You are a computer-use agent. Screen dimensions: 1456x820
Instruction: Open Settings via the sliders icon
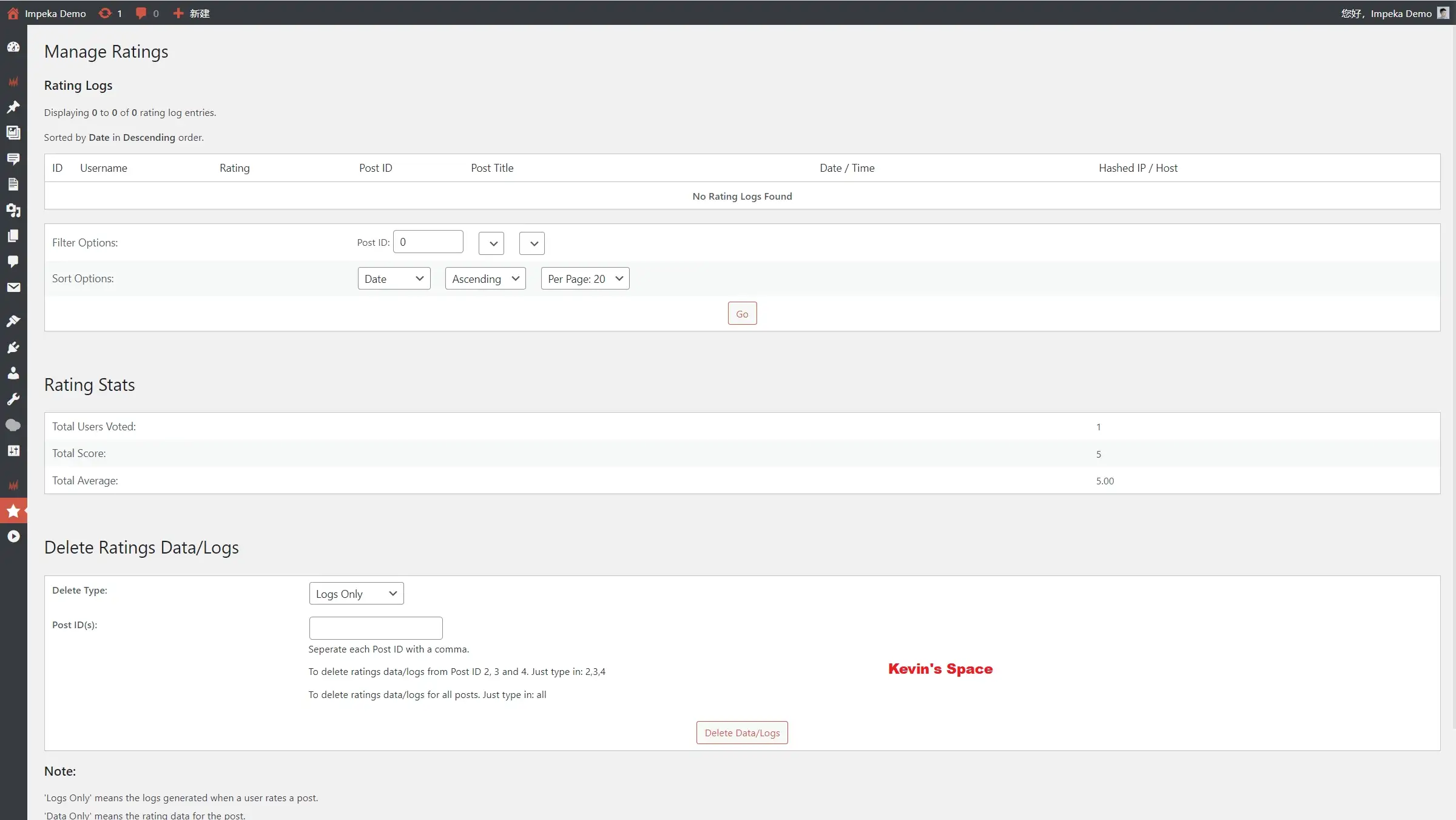[13, 451]
